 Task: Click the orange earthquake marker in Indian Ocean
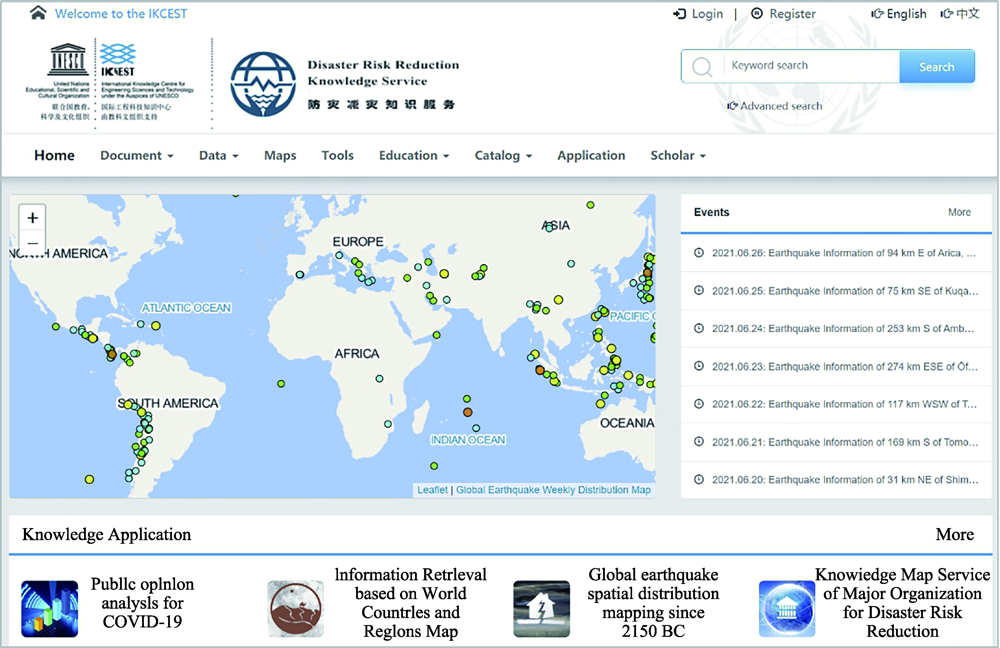[x=467, y=413]
